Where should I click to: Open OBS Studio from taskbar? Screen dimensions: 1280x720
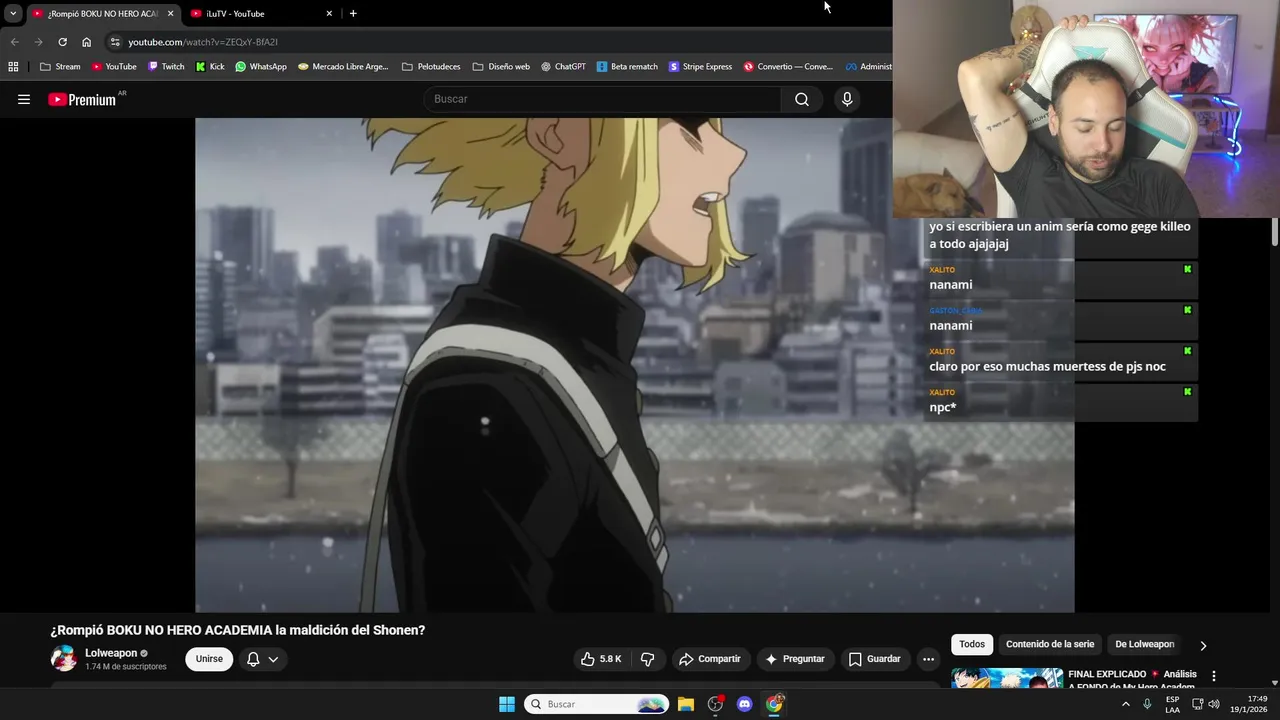(x=715, y=704)
